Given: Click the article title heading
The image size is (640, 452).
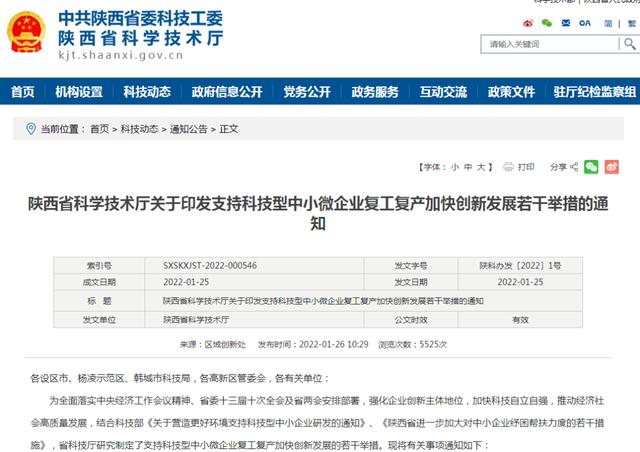Looking at the screenshot, I should click(318, 214).
